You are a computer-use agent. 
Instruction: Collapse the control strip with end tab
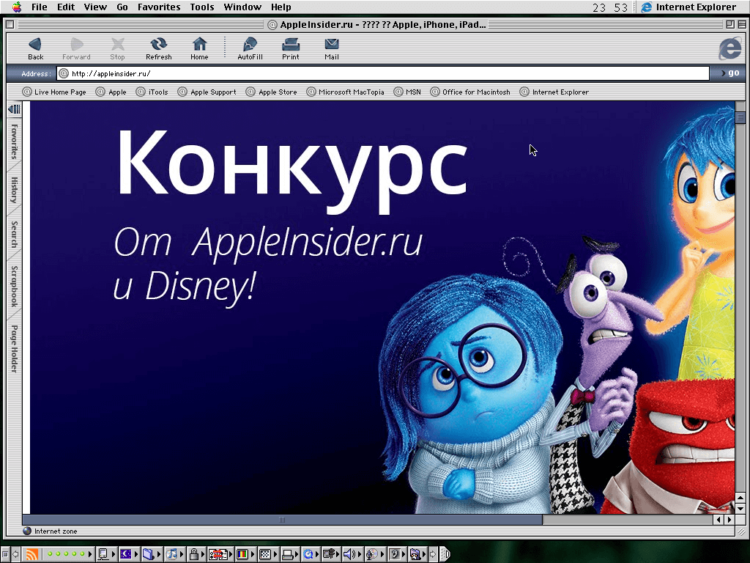point(445,554)
